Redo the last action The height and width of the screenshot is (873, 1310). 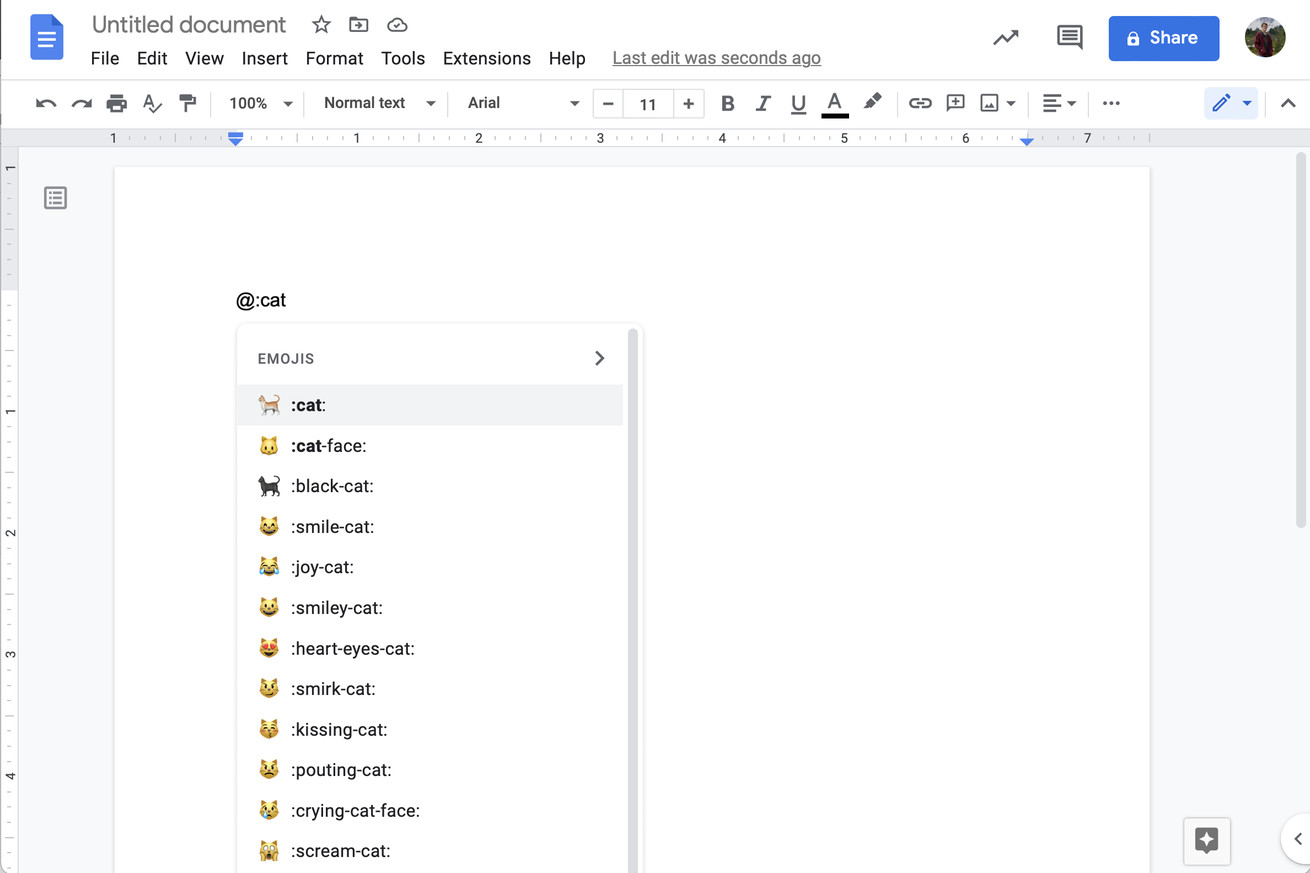coord(81,103)
